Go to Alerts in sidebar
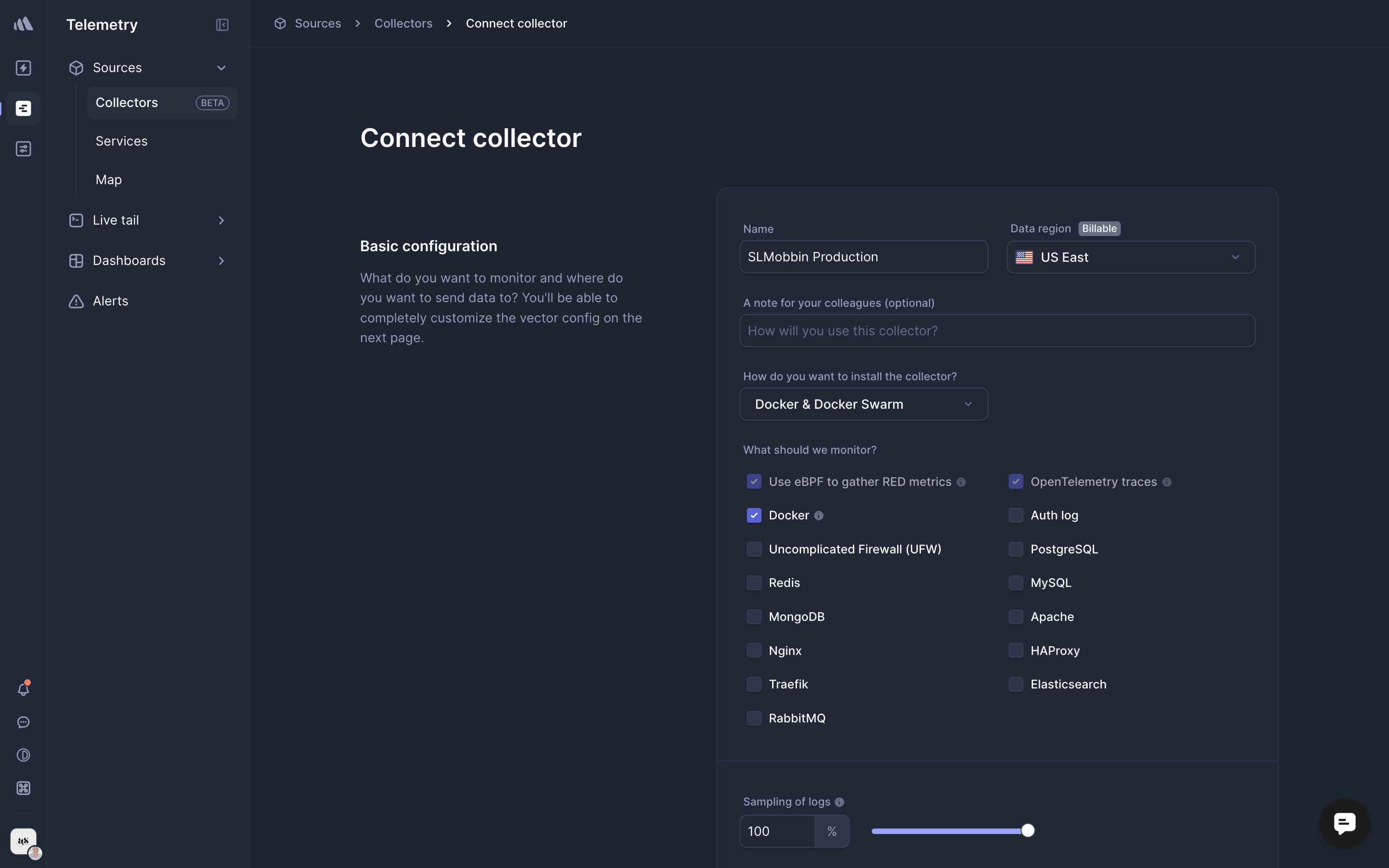 pyautogui.click(x=111, y=301)
